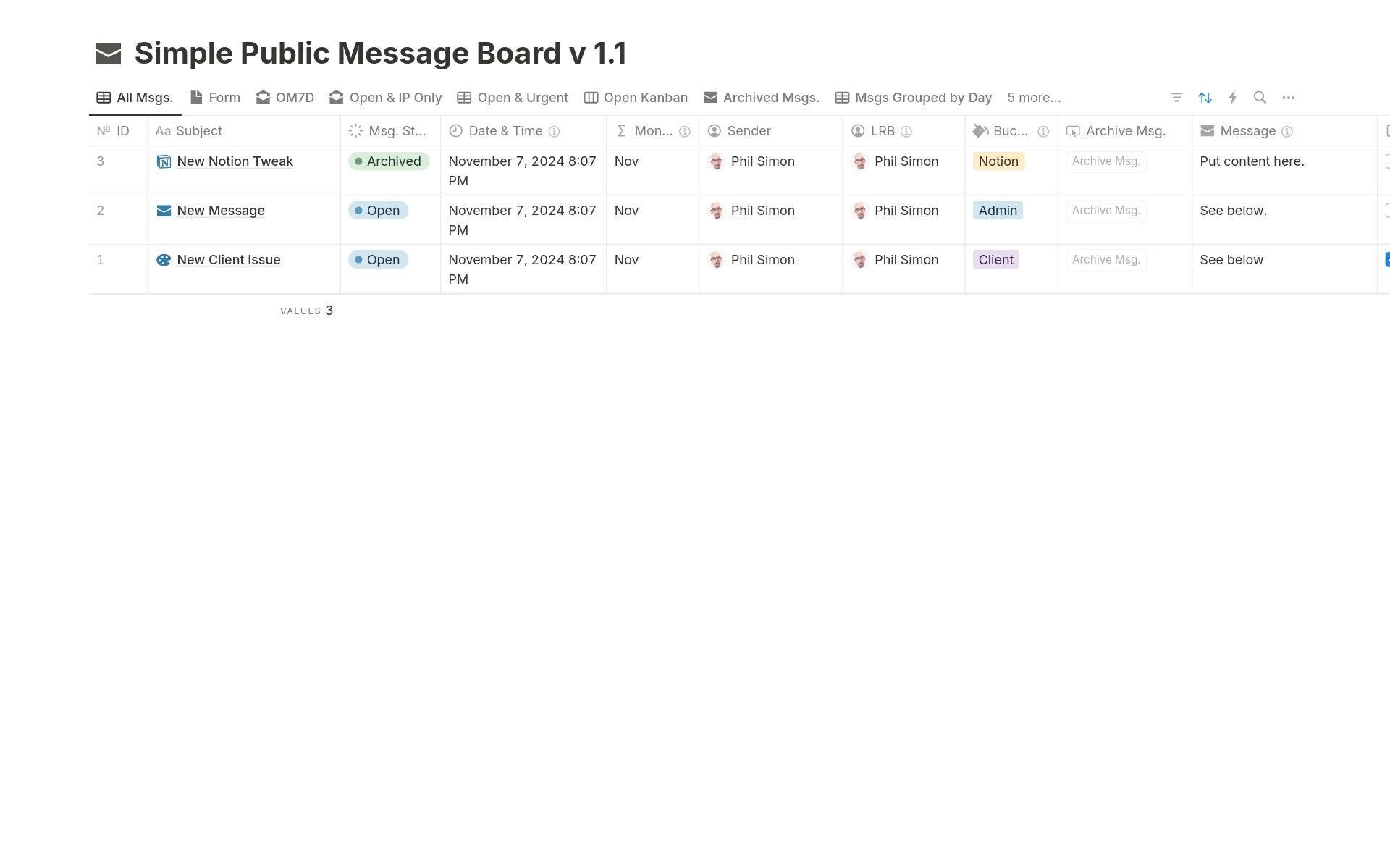Open the sort arrows icon
The height and width of the screenshot is (868, 1390).
coord(1205,98)
